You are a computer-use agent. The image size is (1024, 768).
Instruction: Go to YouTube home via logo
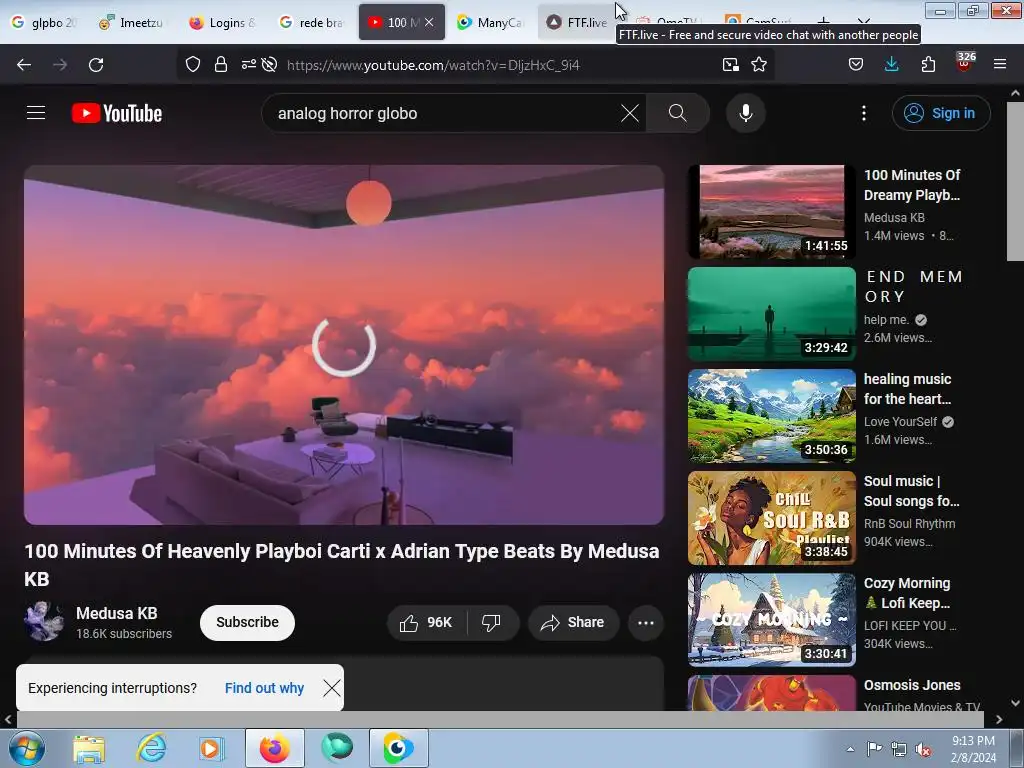click(117, 113)
